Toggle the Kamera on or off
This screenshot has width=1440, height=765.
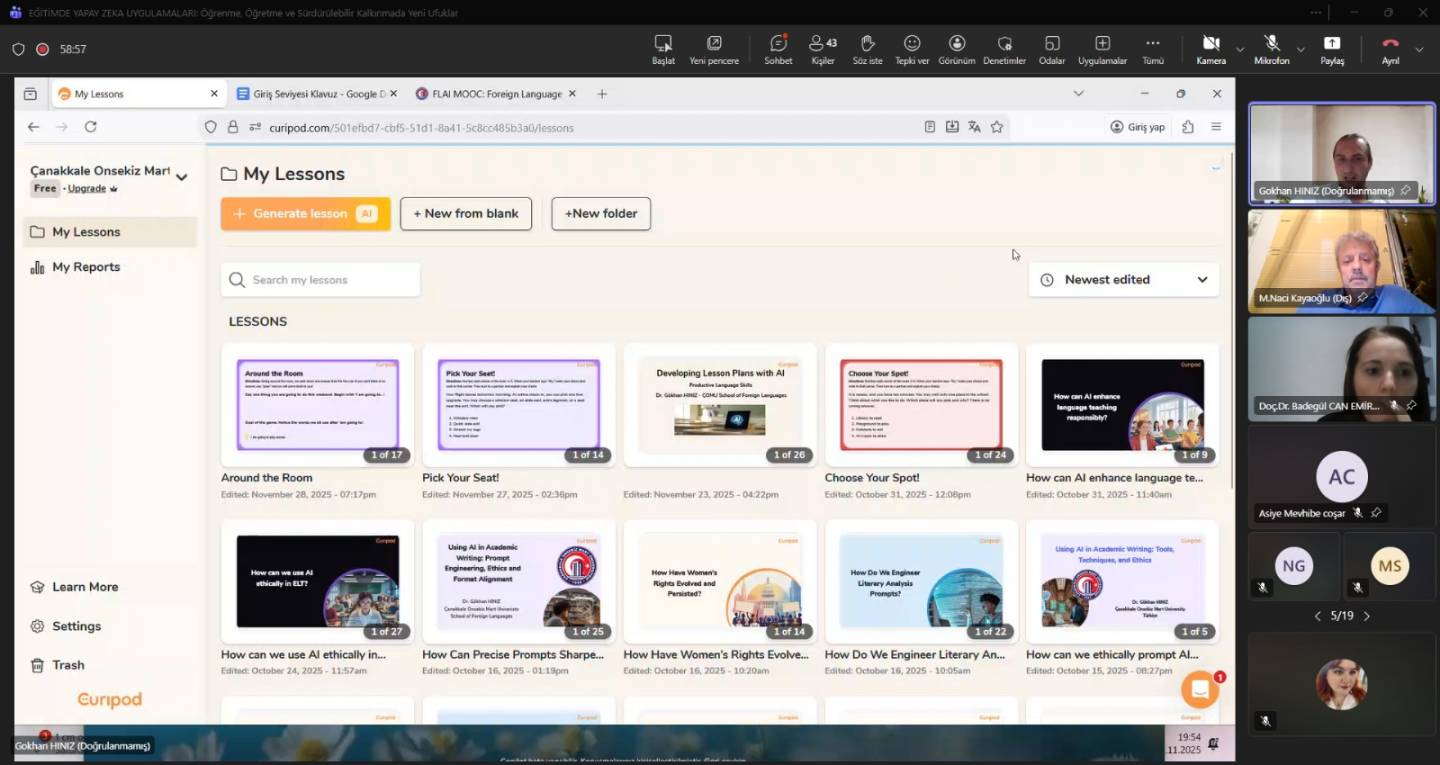[1210, 44]
